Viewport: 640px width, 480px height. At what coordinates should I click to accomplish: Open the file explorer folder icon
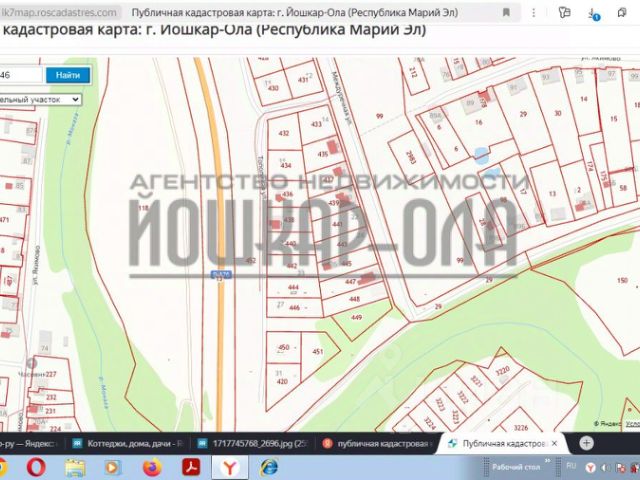(x=75, y=467)
